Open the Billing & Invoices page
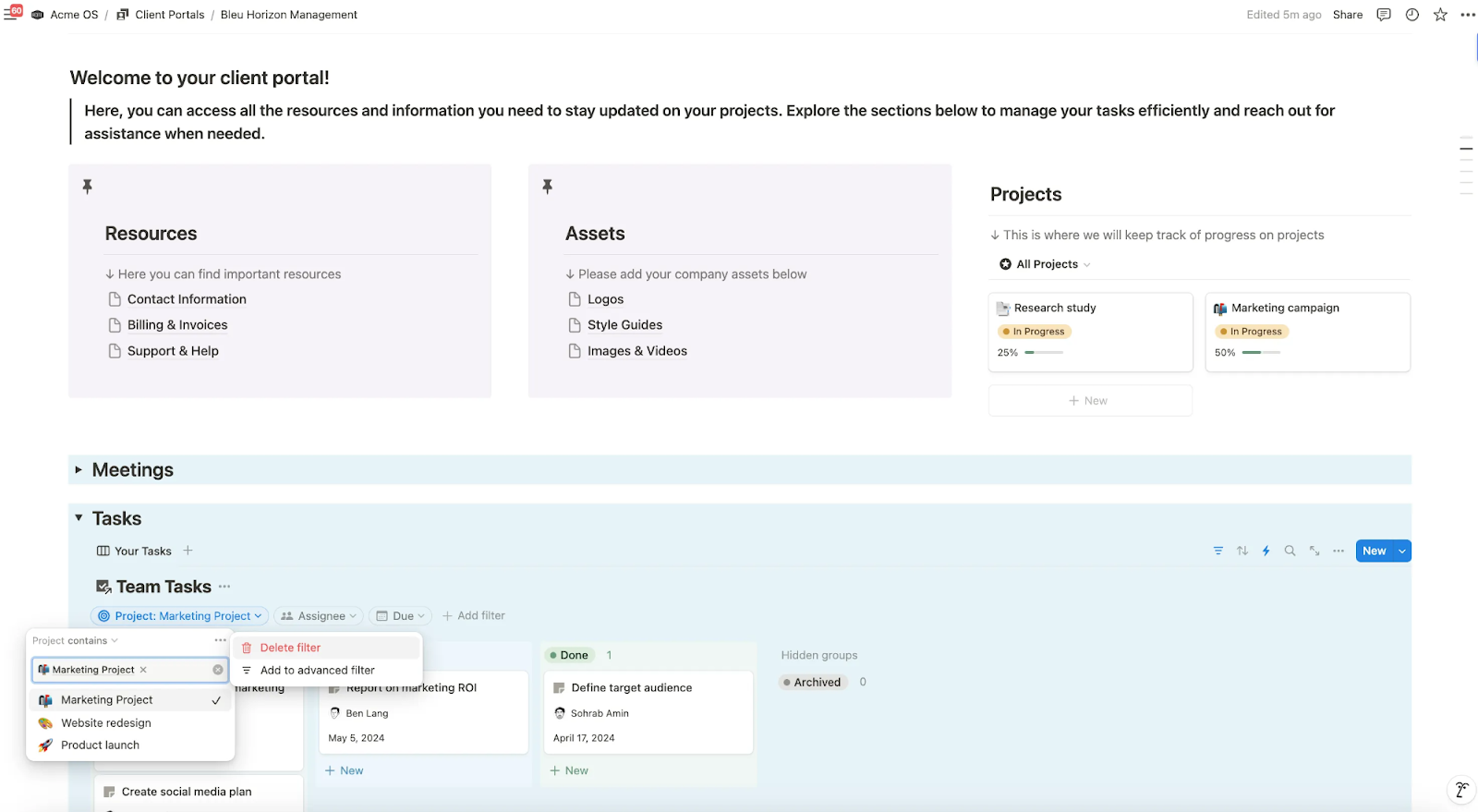Viewport: 1478px width, 812px height. [x=168, y=325]
